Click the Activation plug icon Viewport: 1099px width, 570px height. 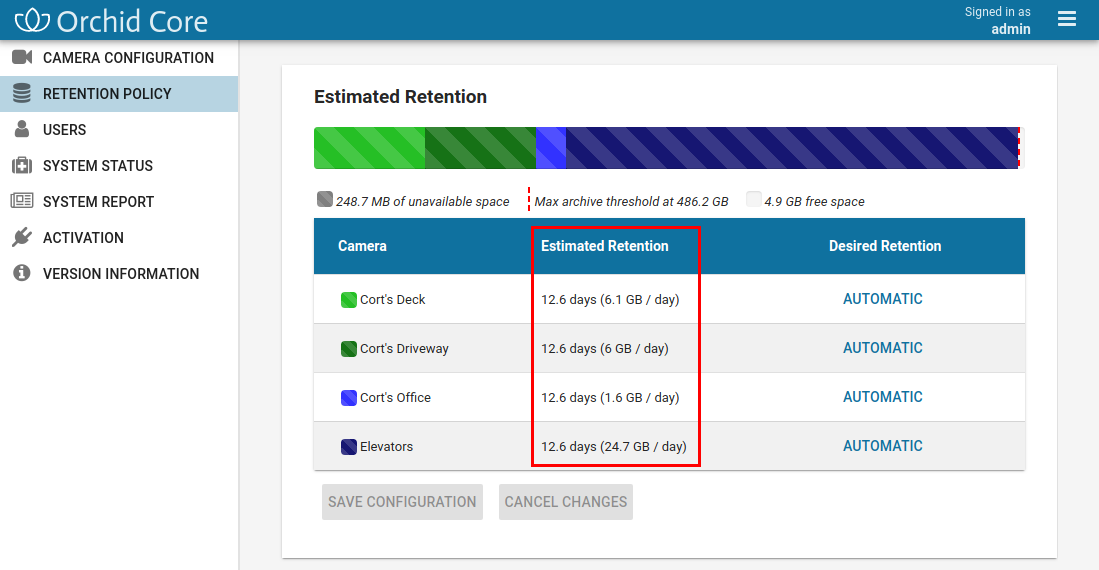coord(22,237)
